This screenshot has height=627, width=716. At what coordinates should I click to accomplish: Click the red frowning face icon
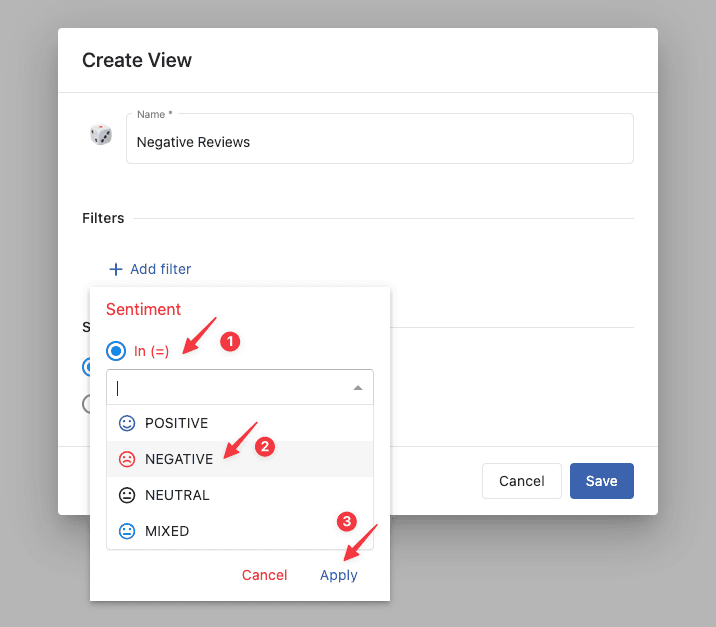127,459
